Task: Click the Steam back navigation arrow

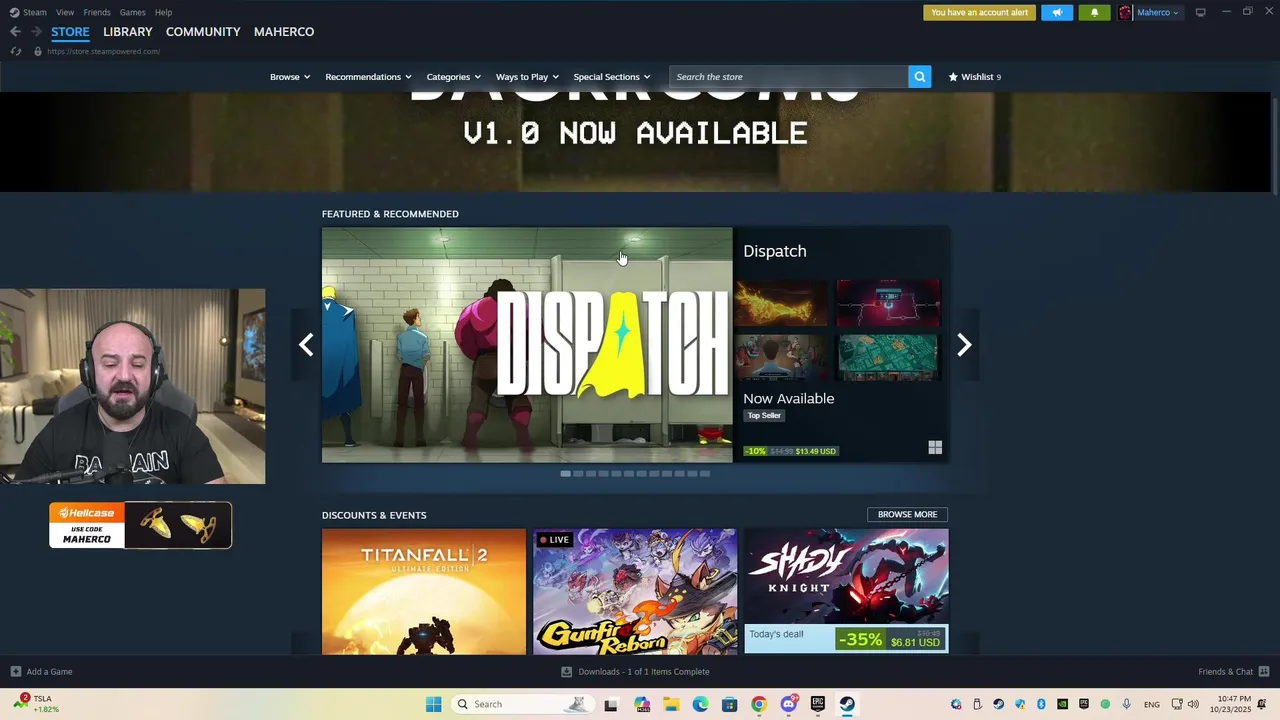Action: point(15,32)
